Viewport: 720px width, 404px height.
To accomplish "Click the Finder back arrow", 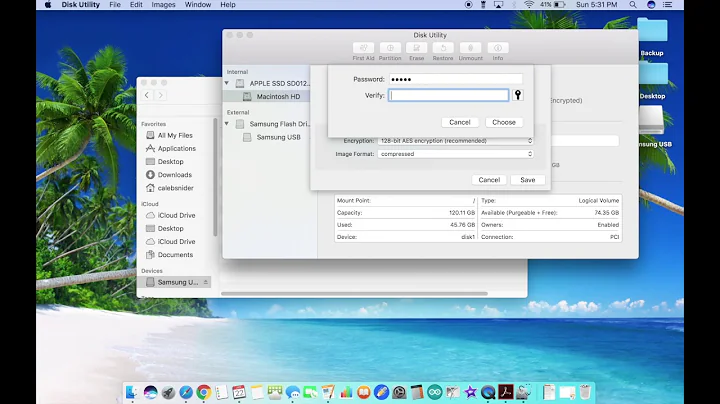I will point(147,95).
